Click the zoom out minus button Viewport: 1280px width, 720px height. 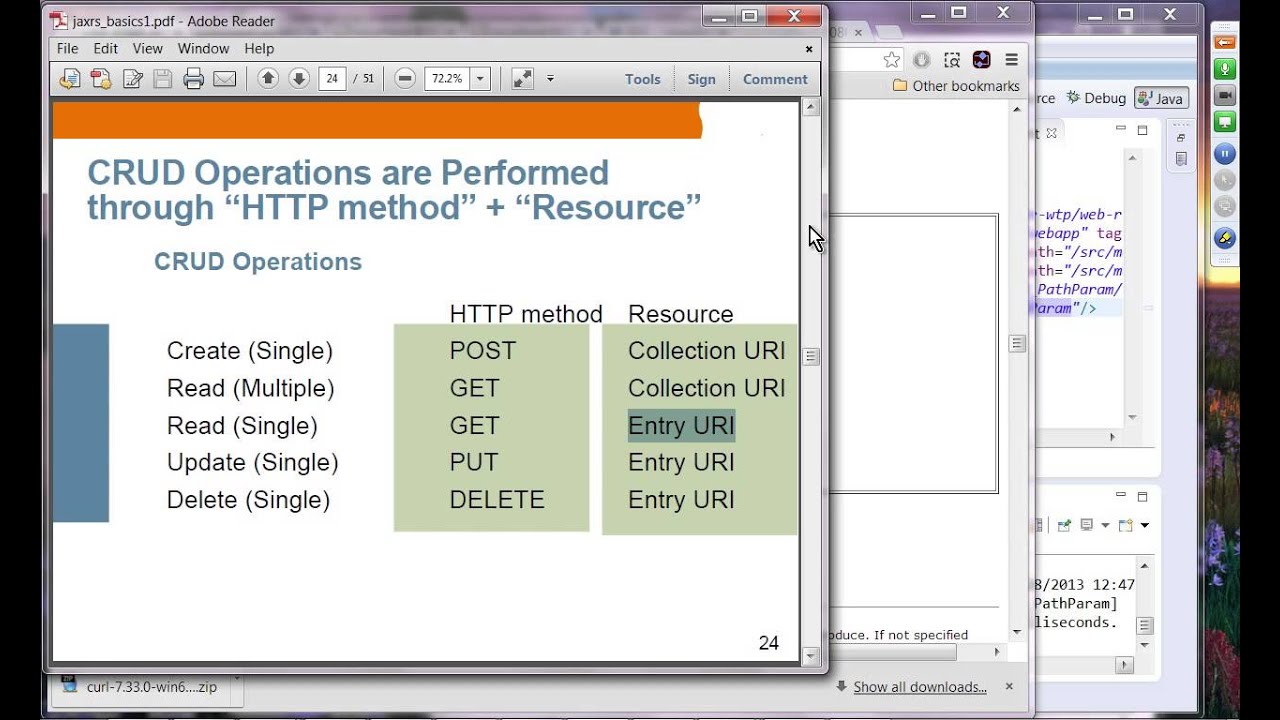click(x=405, y=78)
